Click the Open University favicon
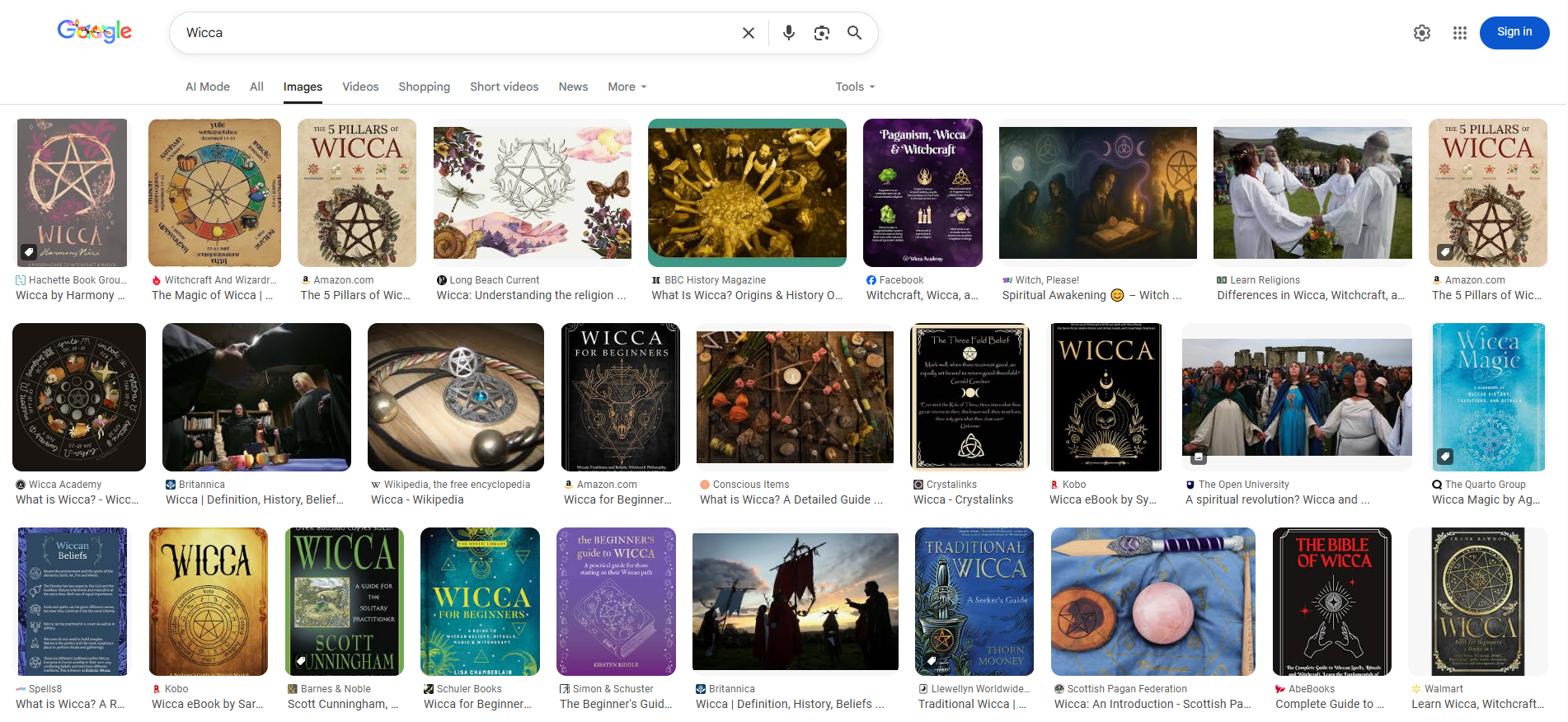Viewport: 1568px width, 722px height. point(1190,485)
